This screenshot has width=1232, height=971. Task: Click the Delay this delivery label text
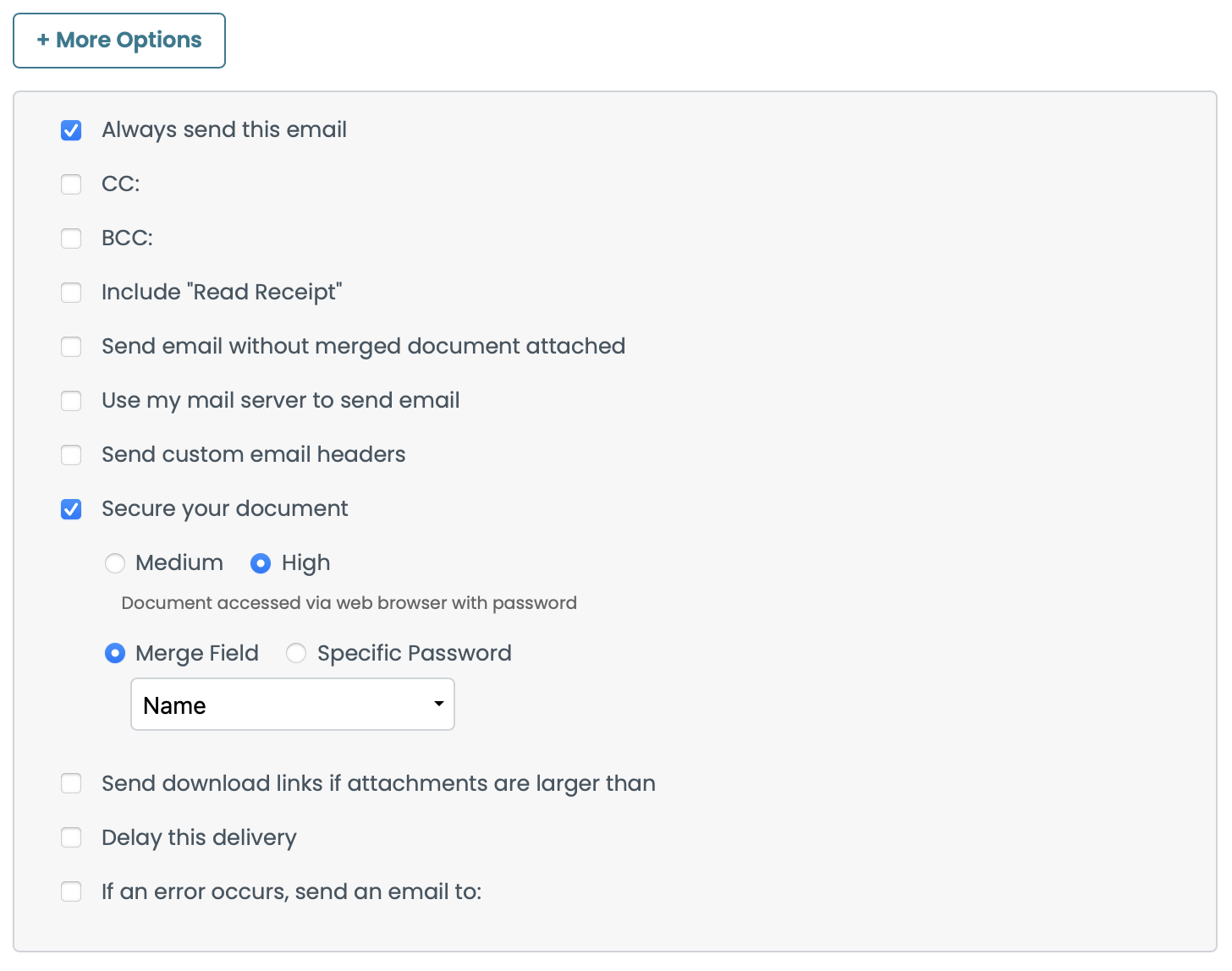199,838
